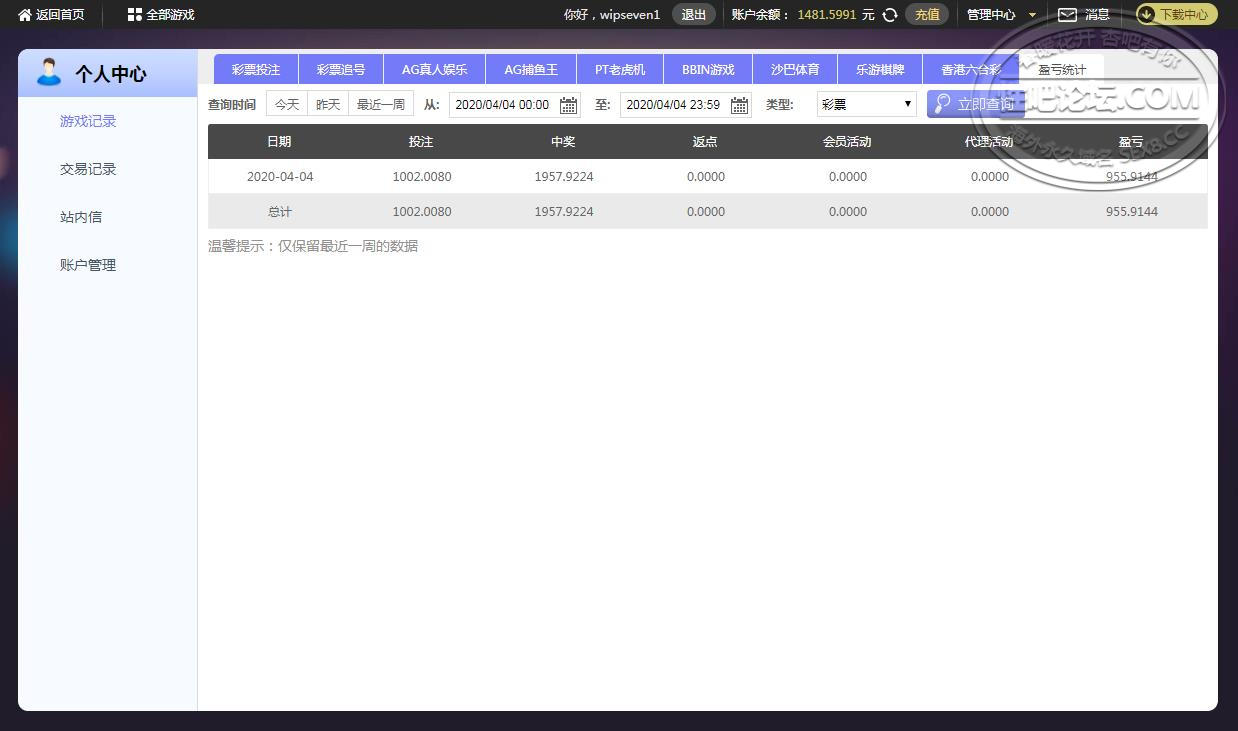Refresh the account balance

pos(890,15)
